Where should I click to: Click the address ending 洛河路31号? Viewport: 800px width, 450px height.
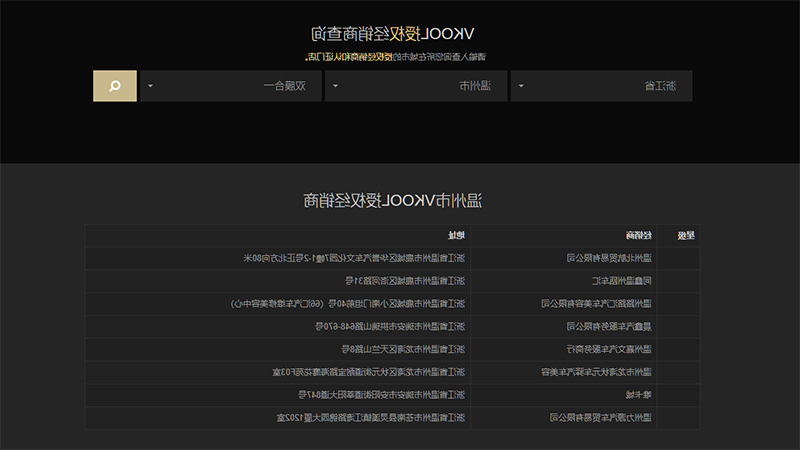pos(405,281)
